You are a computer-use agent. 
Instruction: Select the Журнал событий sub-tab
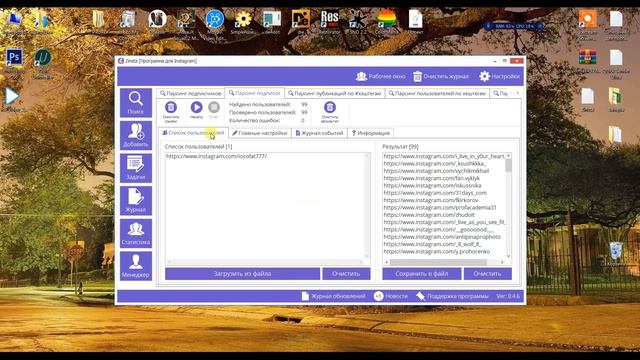tap(319, 133)
